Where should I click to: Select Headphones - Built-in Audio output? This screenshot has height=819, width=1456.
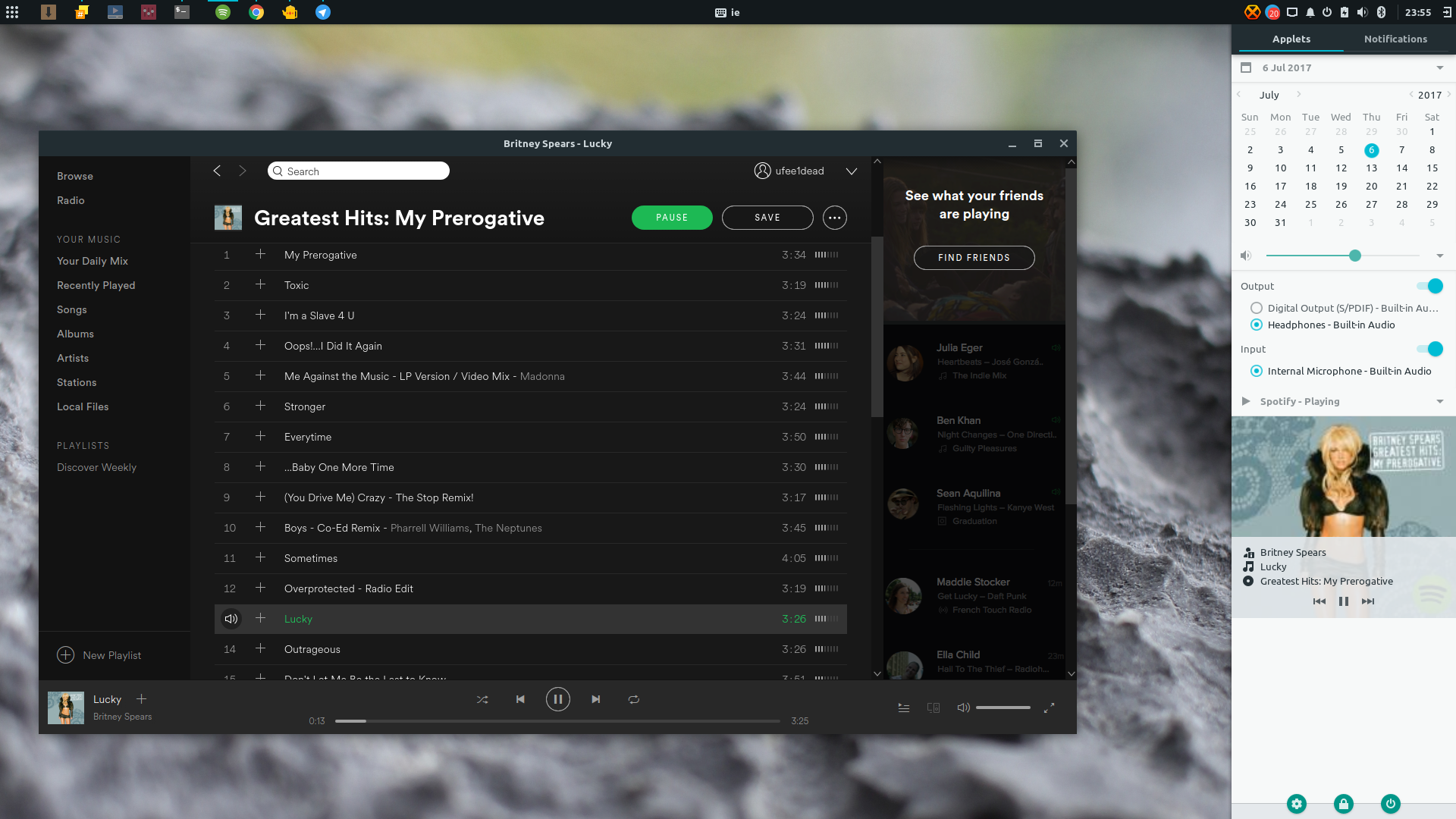point(1257,325)
